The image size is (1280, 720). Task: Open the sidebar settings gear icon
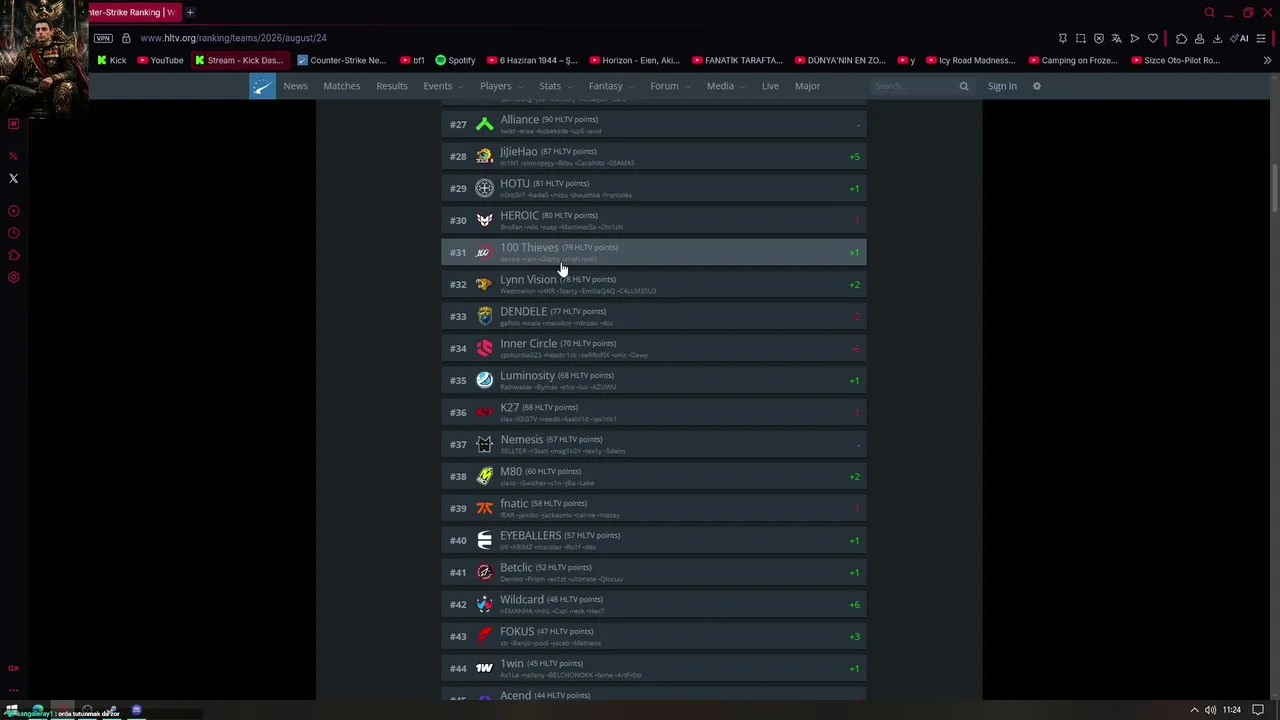pyautogui.click(x=14, y=277)
